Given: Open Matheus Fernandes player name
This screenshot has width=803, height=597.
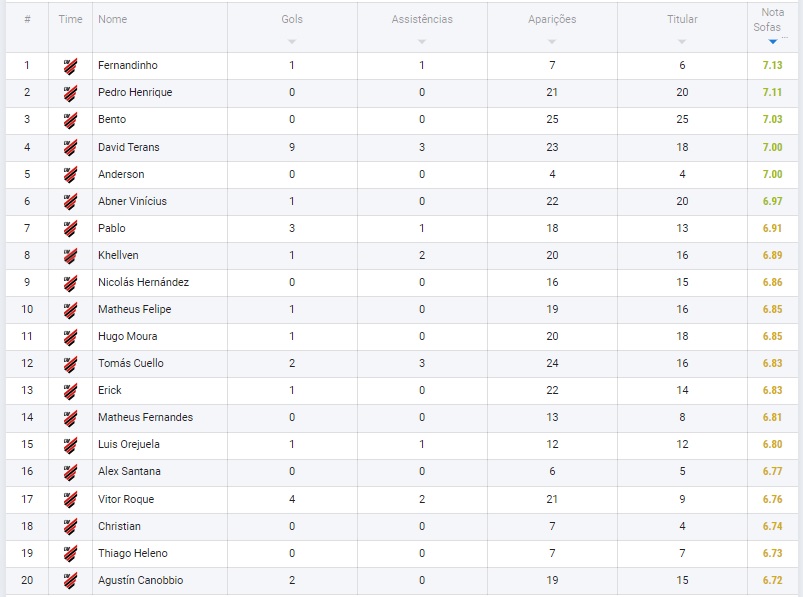Looking at the screenshot, I should (145, 417).
